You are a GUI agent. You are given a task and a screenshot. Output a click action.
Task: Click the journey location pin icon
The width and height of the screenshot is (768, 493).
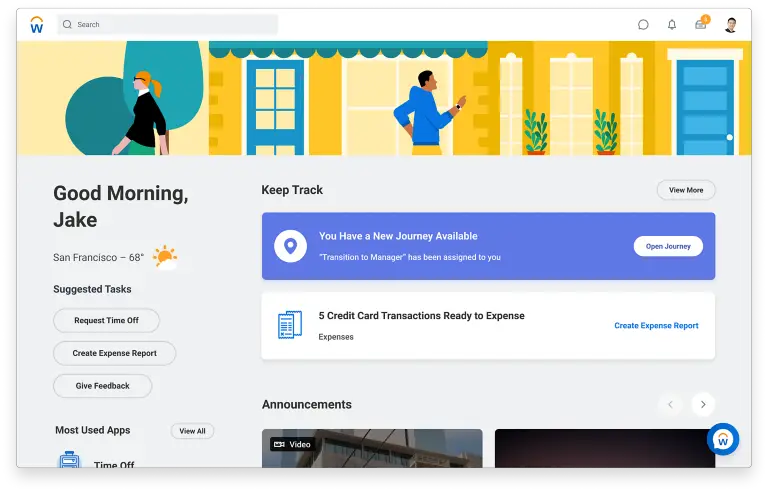click(x=290, y=246)
